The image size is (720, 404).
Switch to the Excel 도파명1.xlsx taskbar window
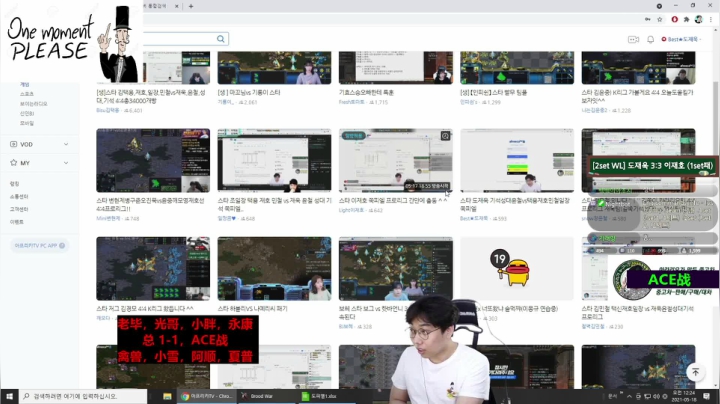point(327,396)
